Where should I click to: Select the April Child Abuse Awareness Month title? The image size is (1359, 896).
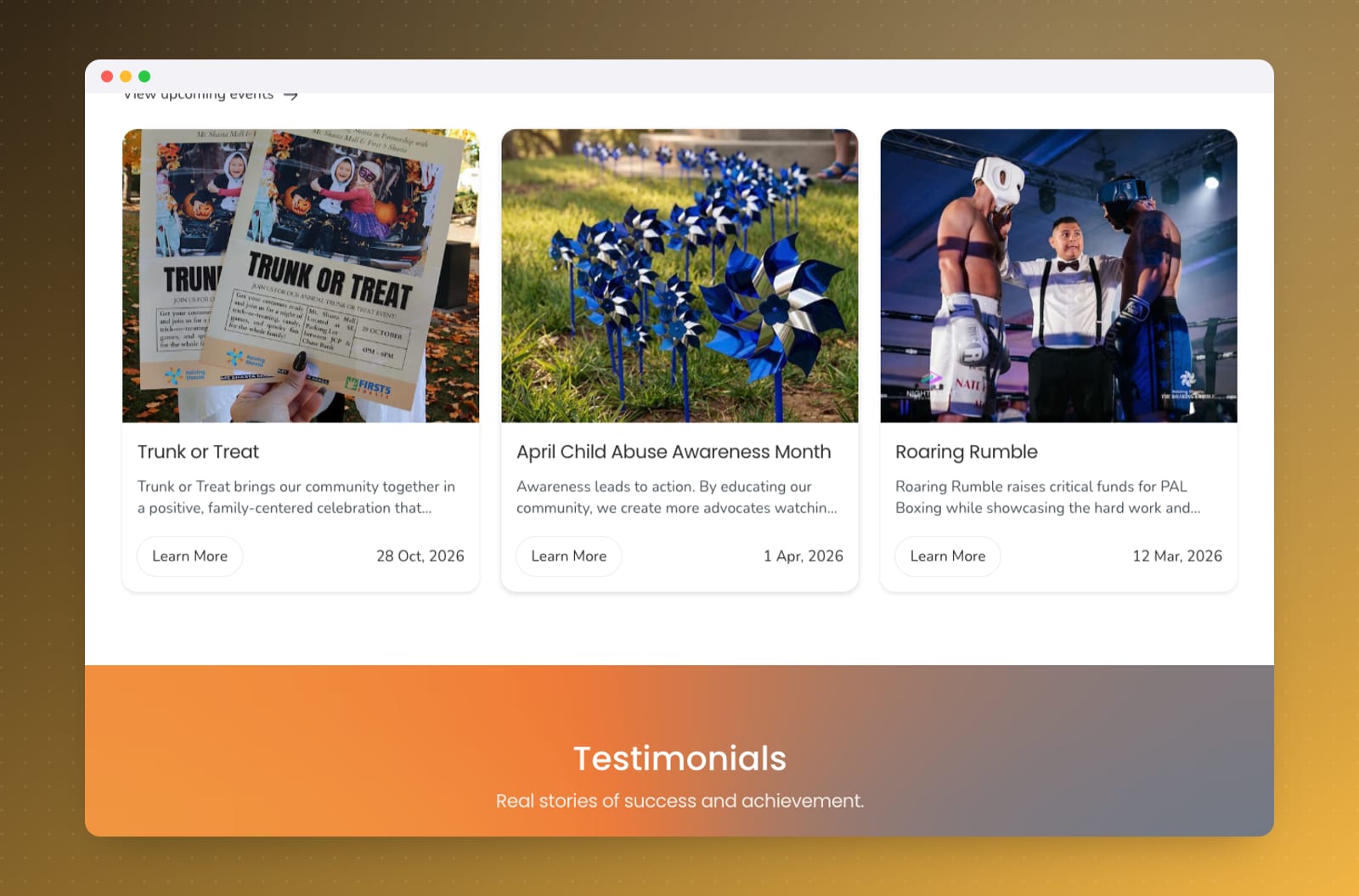tap(674, 452)
